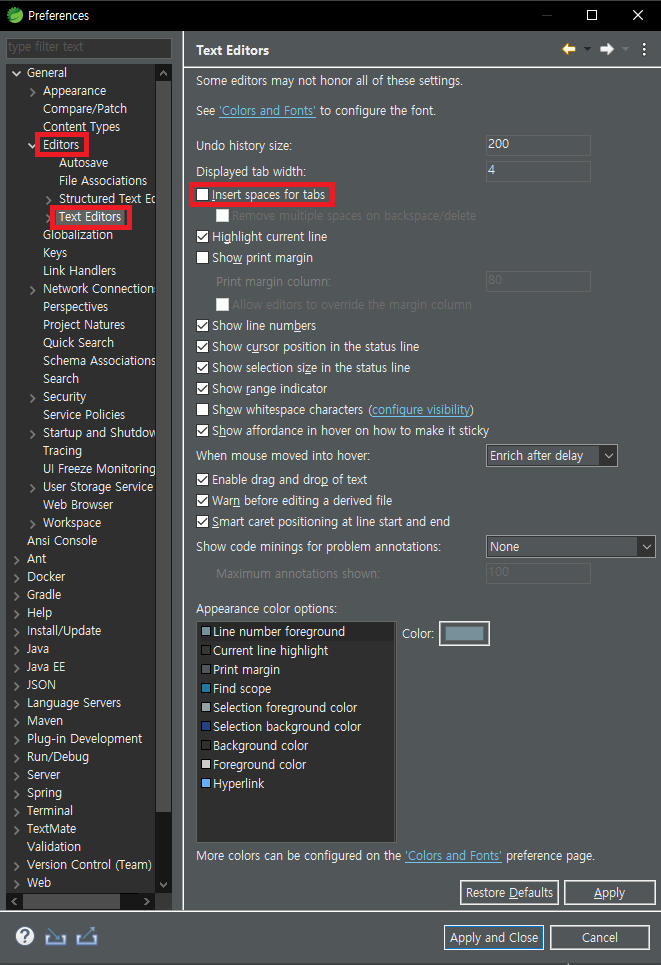The width and height of the screenshot is (661, 965).
Task: Select Background color entry
Action: [x=255, y=746]
